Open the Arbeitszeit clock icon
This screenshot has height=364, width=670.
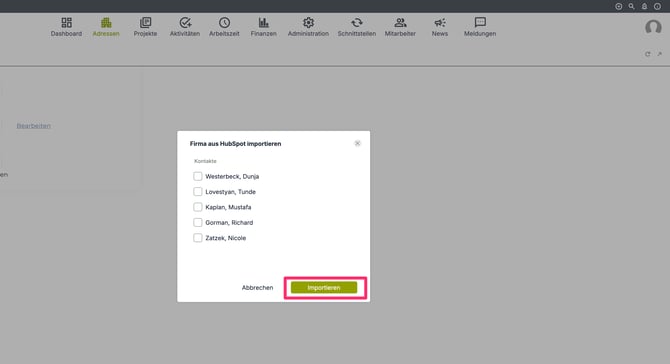tap(224, 22)
